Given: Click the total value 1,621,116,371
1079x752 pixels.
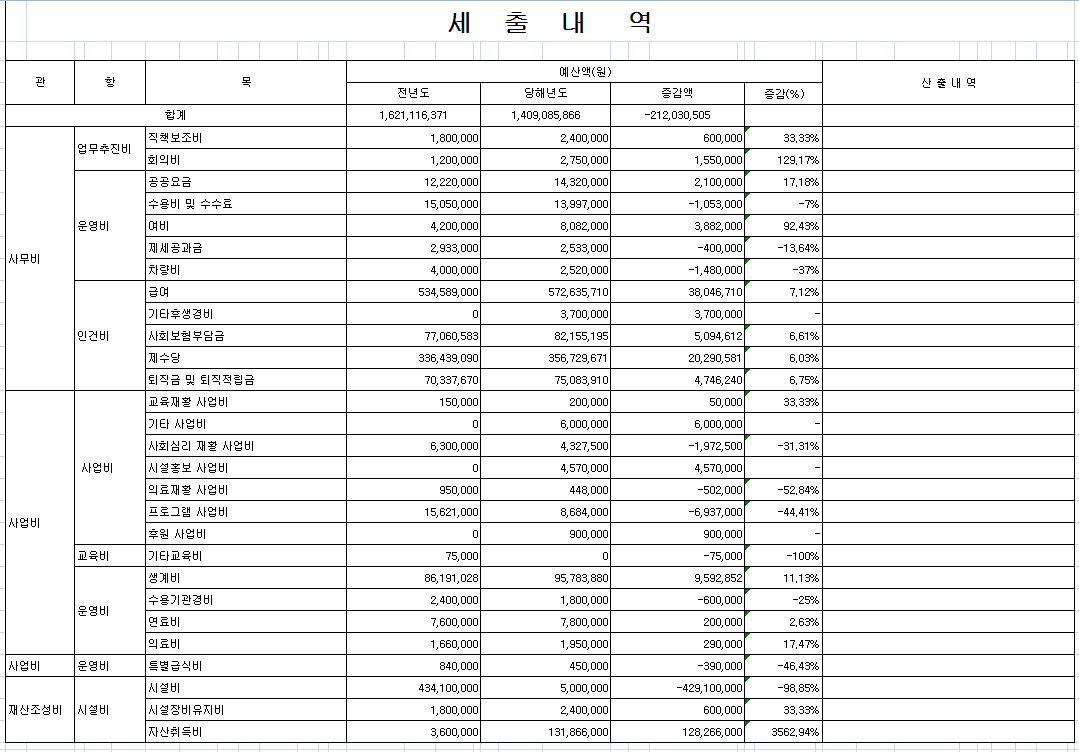Looking at the screenshot, I should 413,115.
